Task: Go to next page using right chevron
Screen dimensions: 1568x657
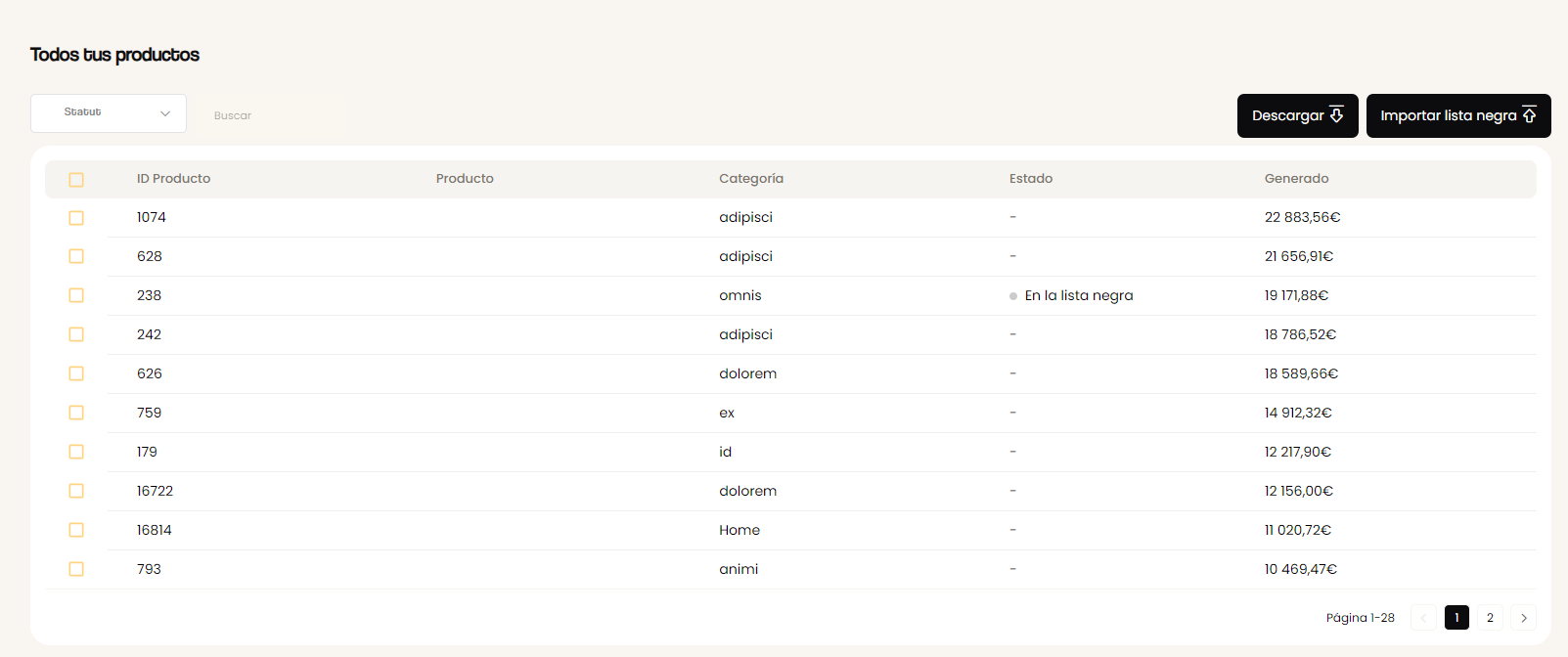Action: coord(1523,618)
